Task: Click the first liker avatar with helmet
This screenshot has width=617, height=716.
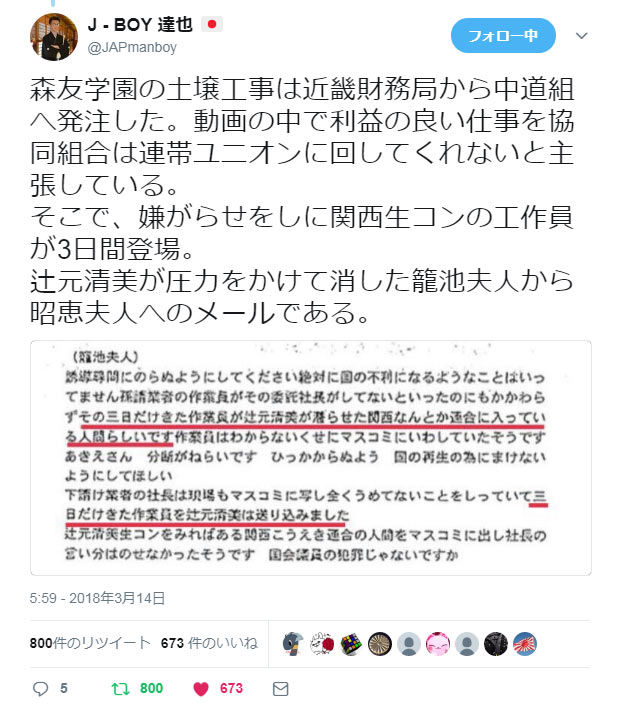Action: (293, 644)
